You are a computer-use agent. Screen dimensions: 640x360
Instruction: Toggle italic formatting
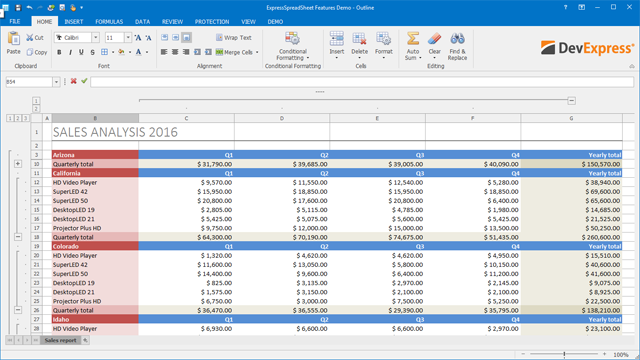click(x=70, y=52)
